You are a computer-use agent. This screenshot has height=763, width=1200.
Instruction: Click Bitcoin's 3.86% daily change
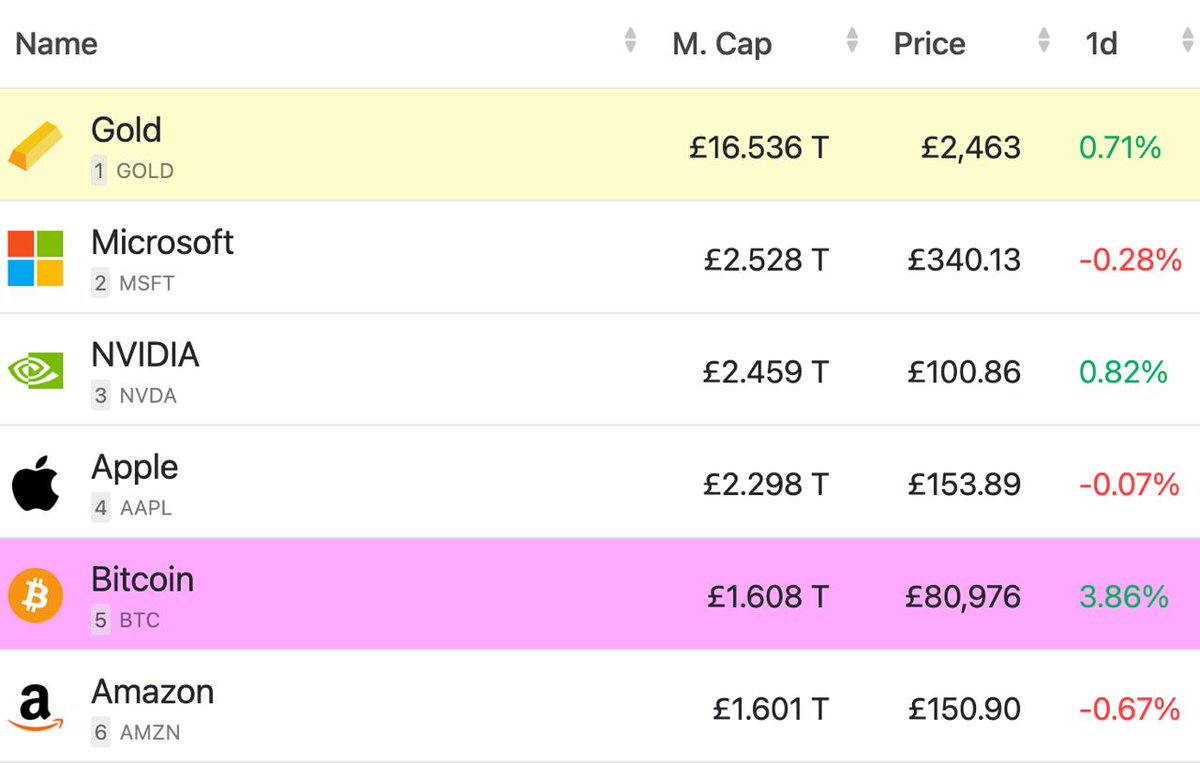click(1124, 597)
